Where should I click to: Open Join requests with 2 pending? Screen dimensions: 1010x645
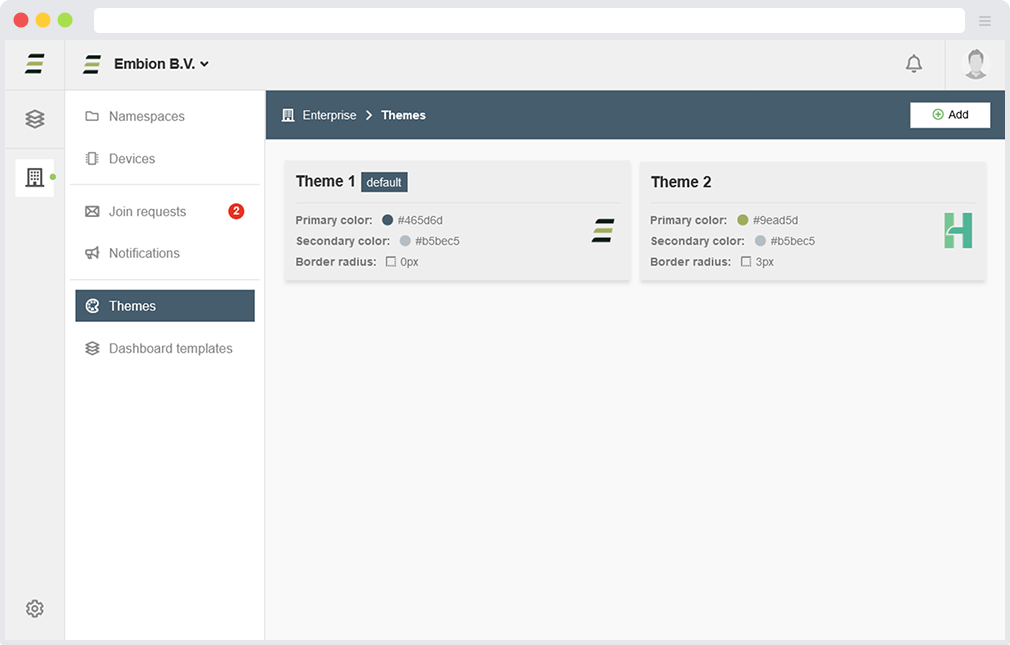point(147,212)
